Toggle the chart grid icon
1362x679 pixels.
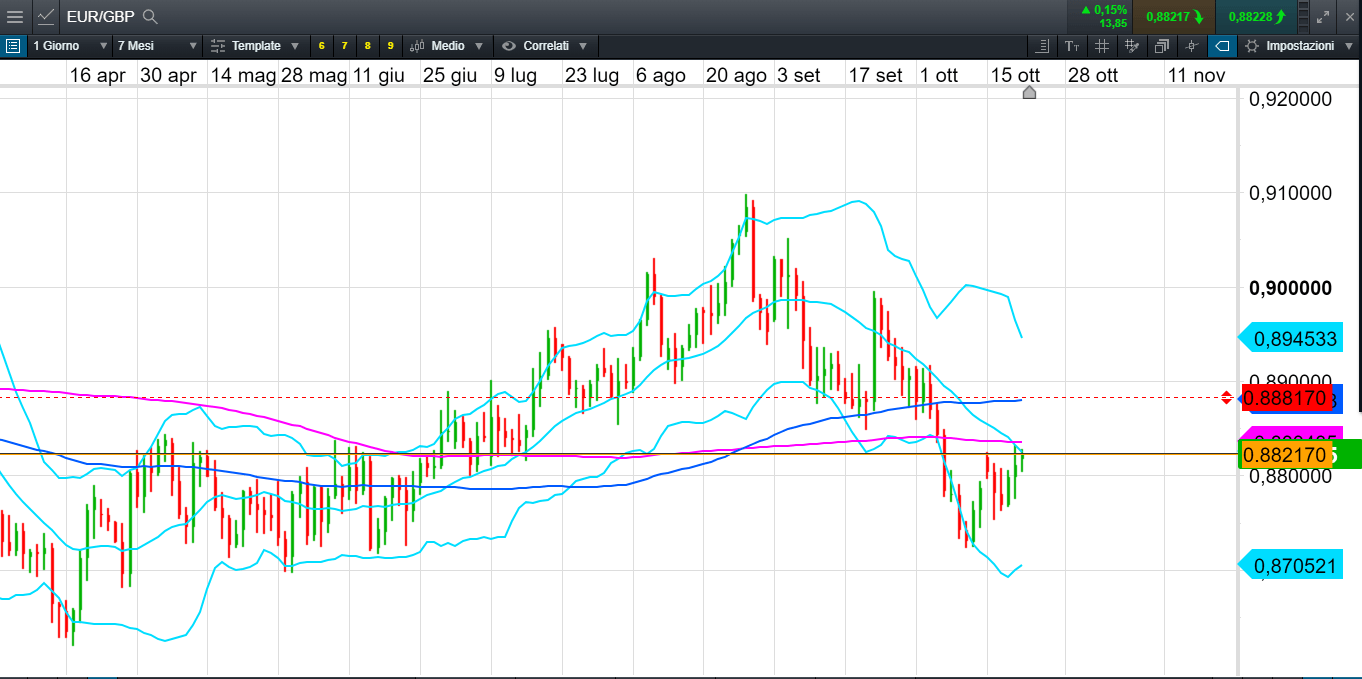[x=1101, y=46]
